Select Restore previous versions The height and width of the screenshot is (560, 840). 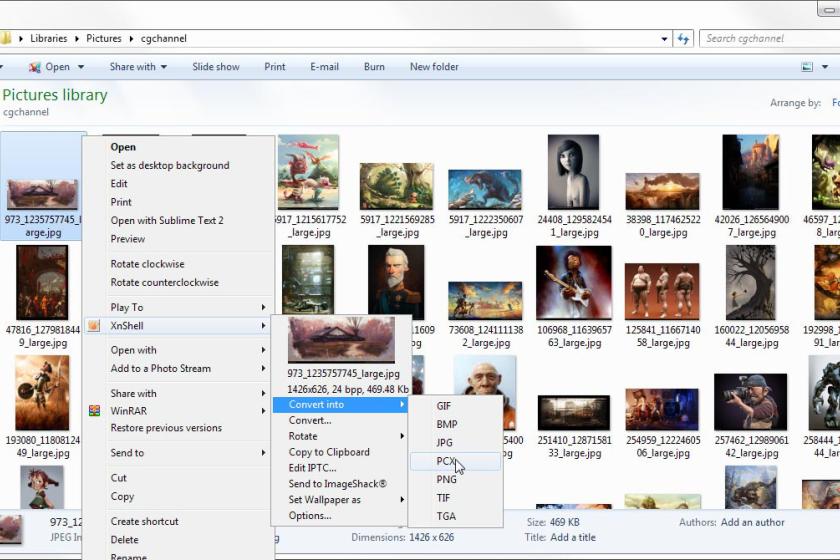pyautogui.click(x=166, y=428)
